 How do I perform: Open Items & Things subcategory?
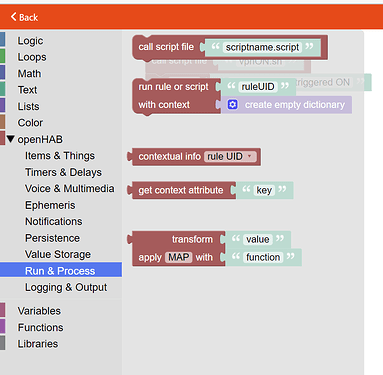point(60,156)
